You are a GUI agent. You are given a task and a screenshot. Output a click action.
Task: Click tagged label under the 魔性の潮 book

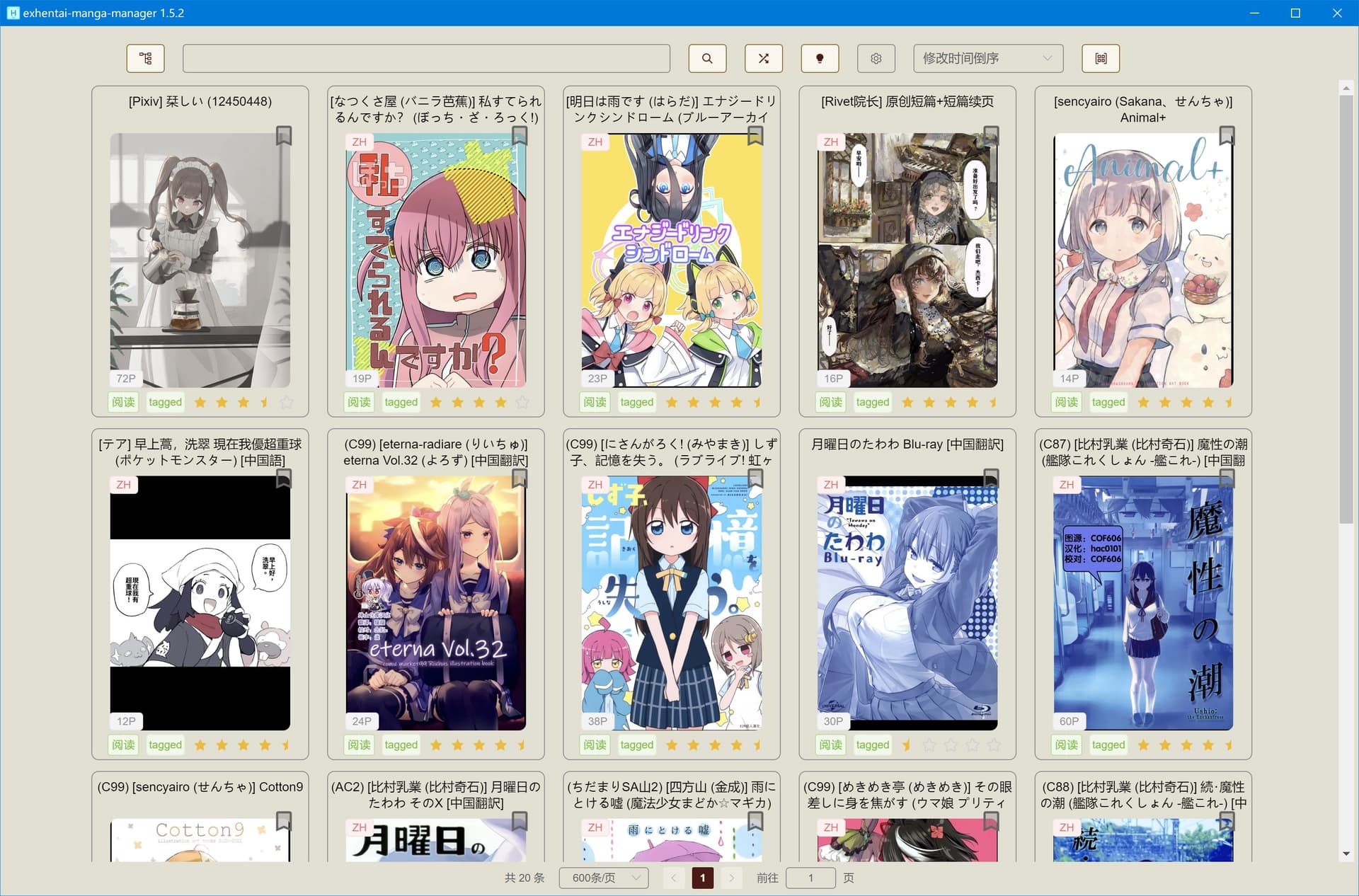tap(1108, 745)
